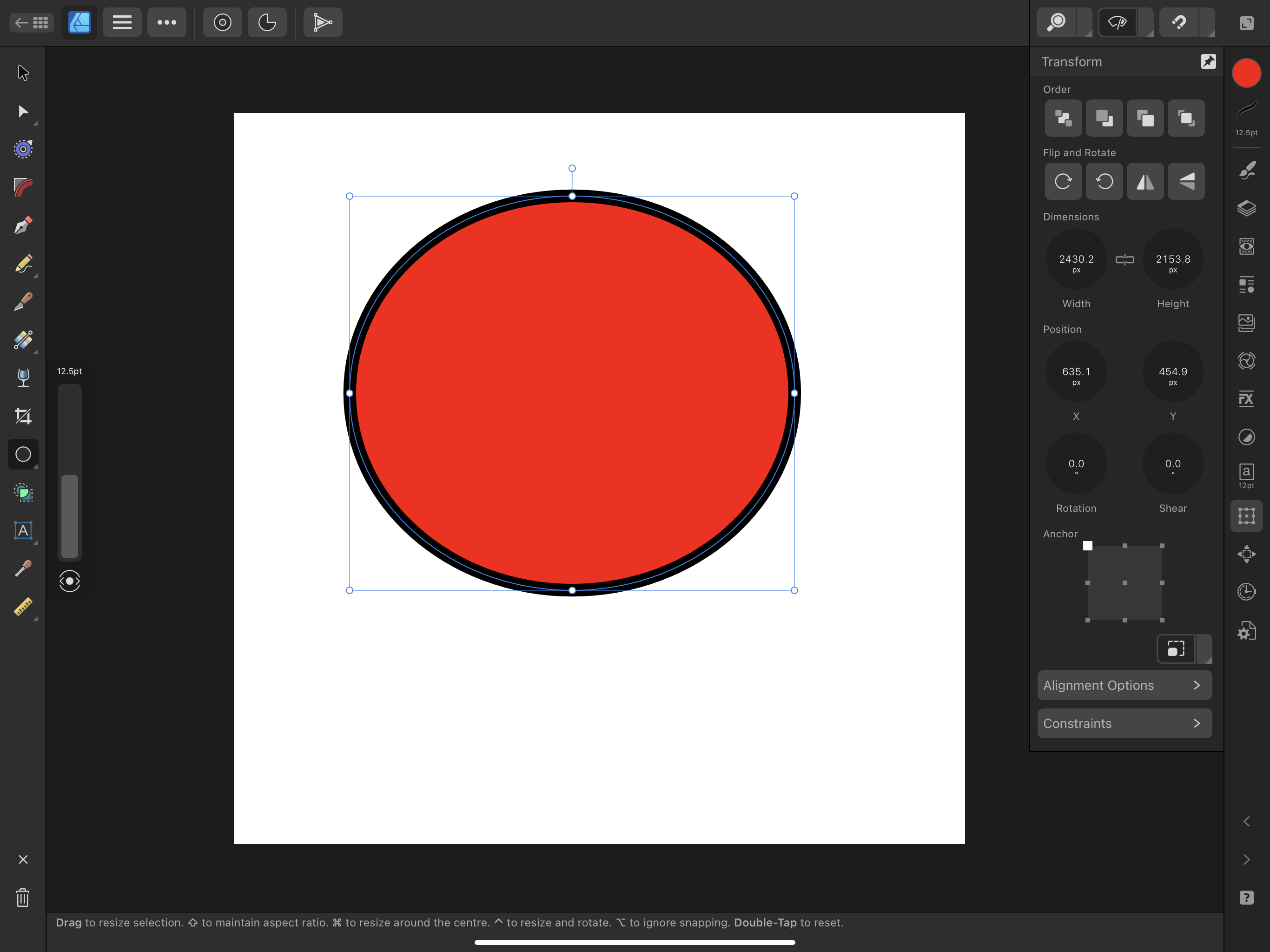Click the Flip Horizontal button

click(1145, 182)
